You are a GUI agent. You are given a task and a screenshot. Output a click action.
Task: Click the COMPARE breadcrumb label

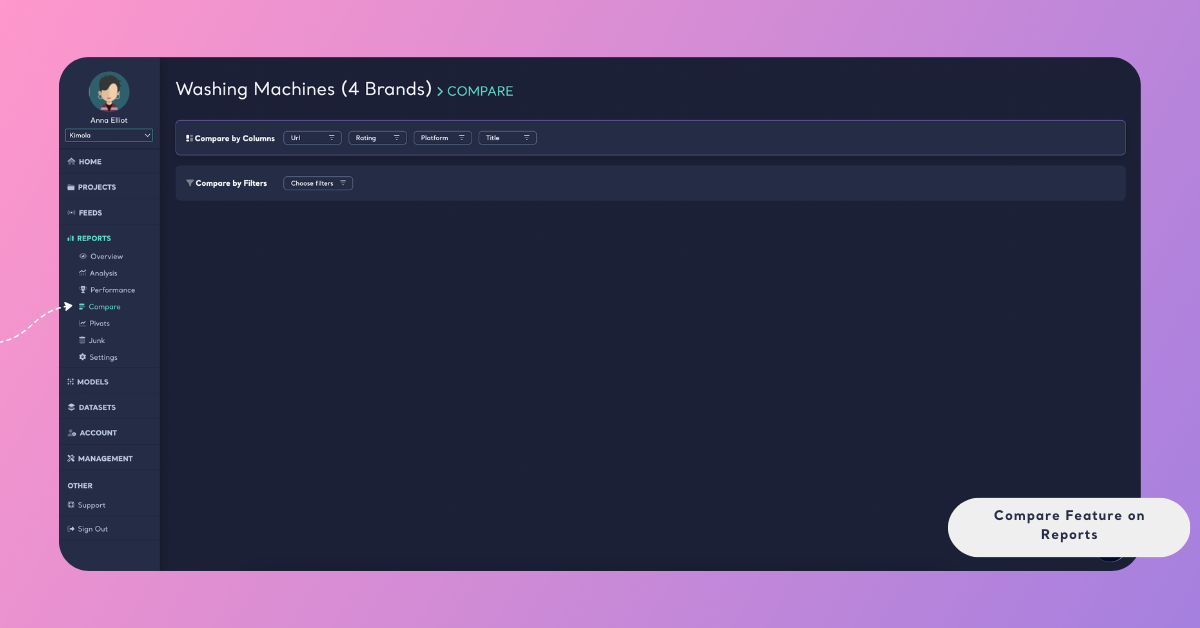pos(480,91)
